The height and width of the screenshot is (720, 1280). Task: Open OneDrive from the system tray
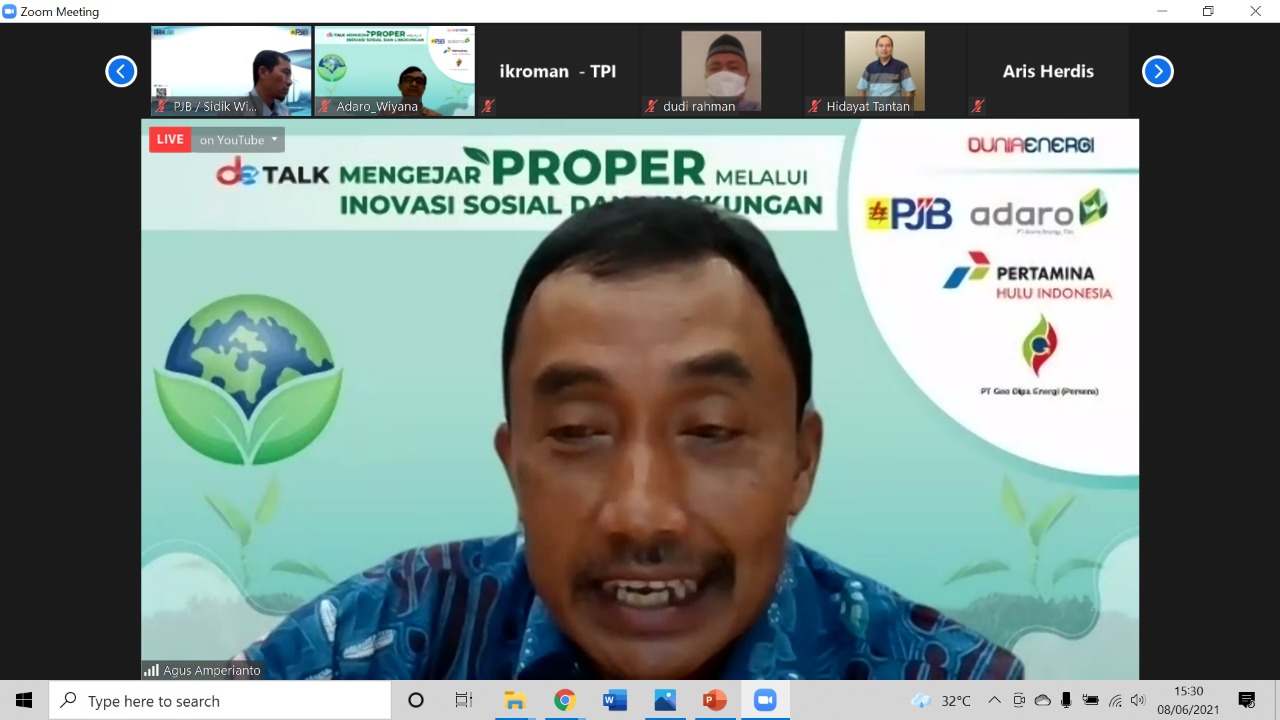click(x=1041, y=700)
